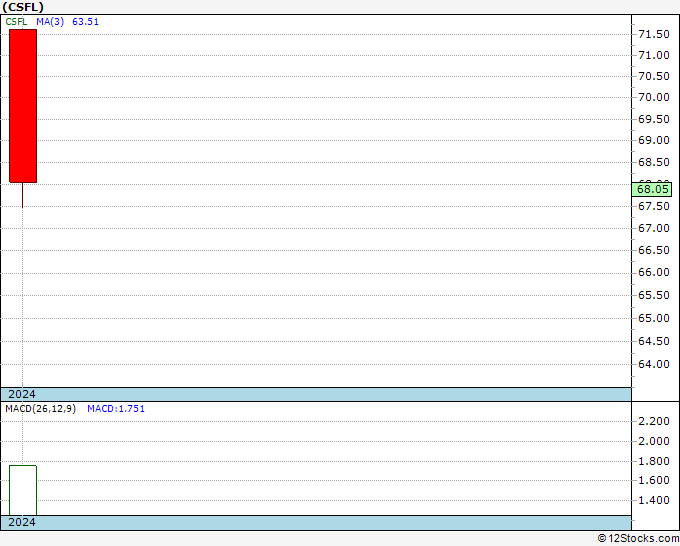Click the 64.00 price axis label
The width and height of the screenshot is (680, 546).
click(654, 364)
